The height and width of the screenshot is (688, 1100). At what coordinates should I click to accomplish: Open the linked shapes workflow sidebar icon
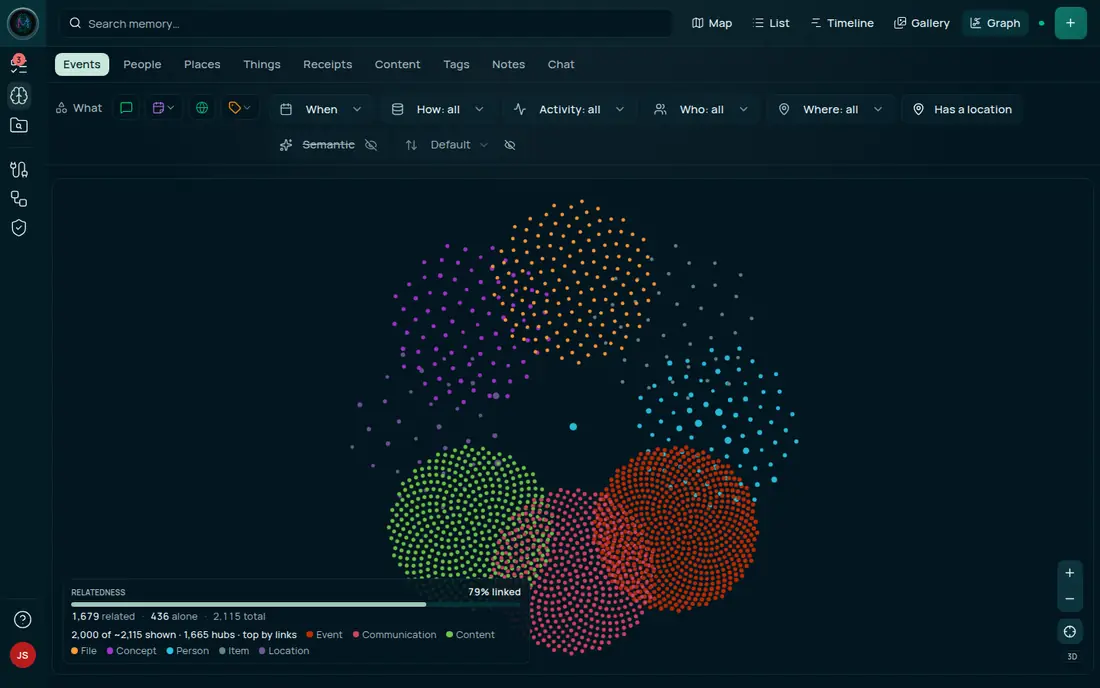tap(19, 198)
